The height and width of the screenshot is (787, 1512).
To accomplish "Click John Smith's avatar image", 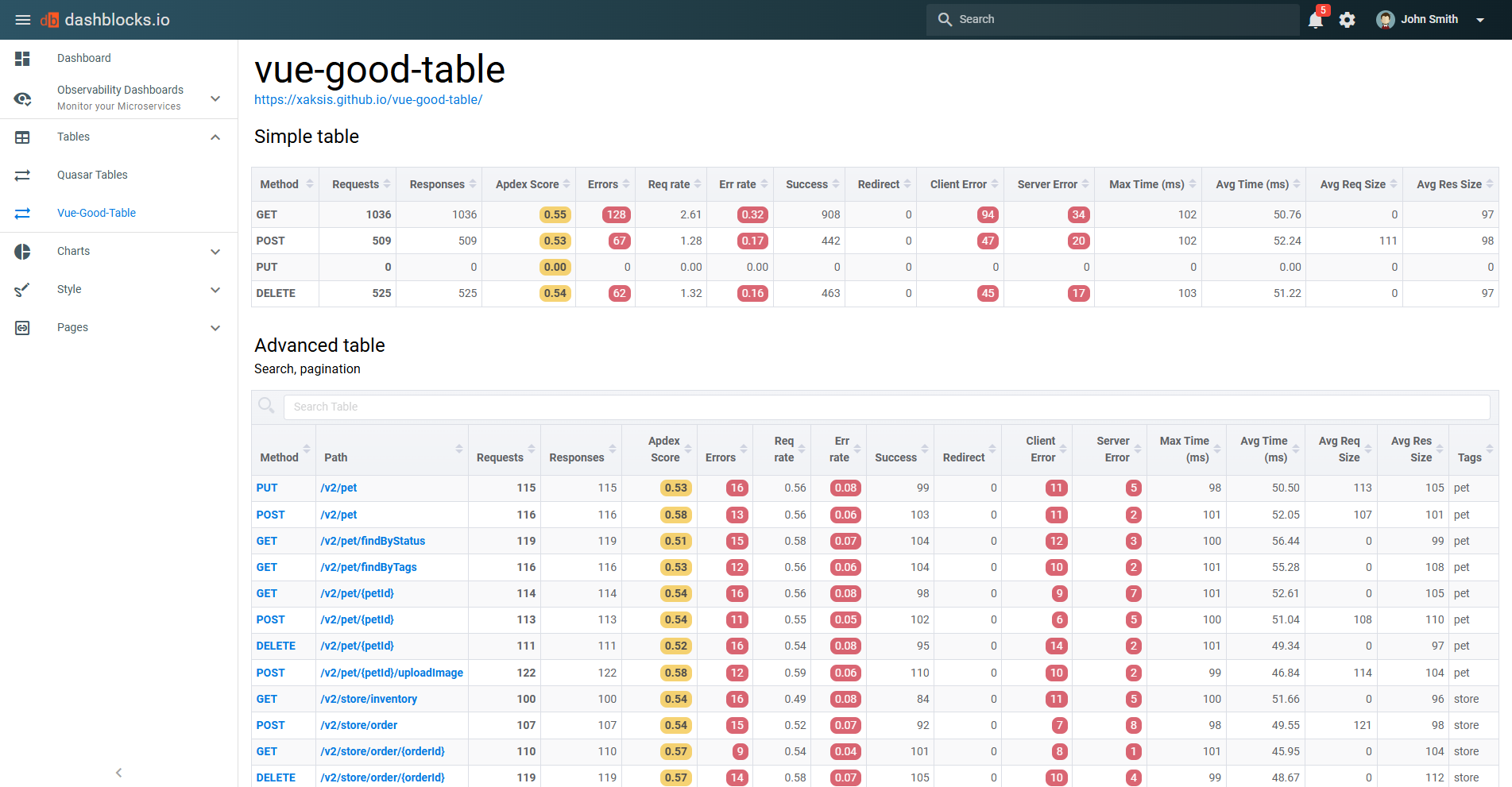I will tap(1386, 20).
